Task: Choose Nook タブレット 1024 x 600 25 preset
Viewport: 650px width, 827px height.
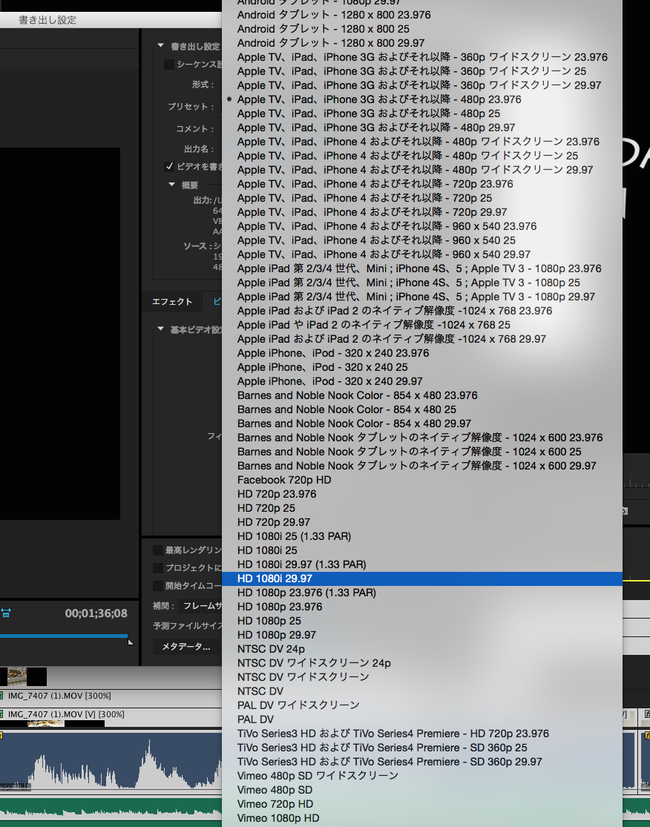Action: 422,452
